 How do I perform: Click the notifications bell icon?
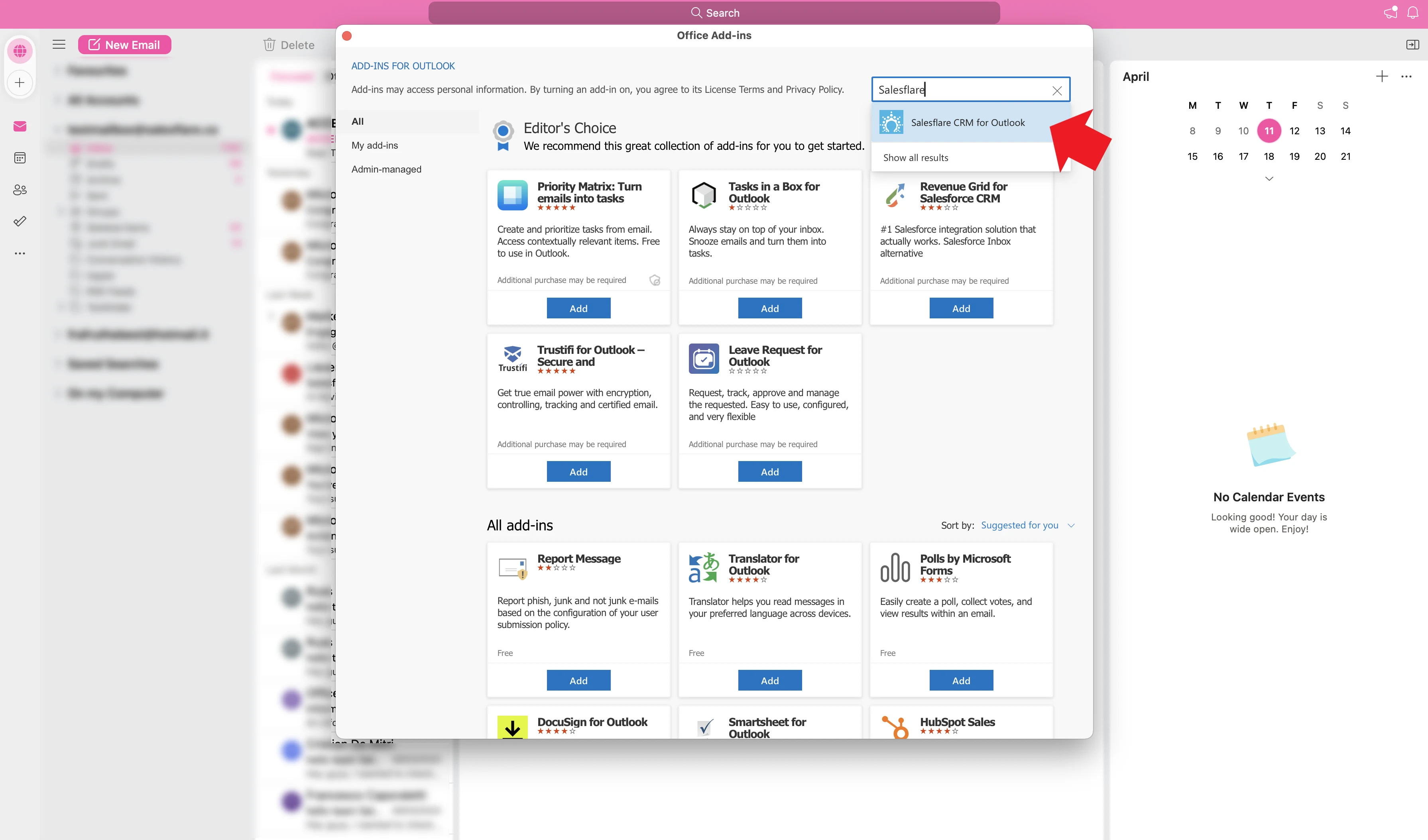(x=1413, y=12)
